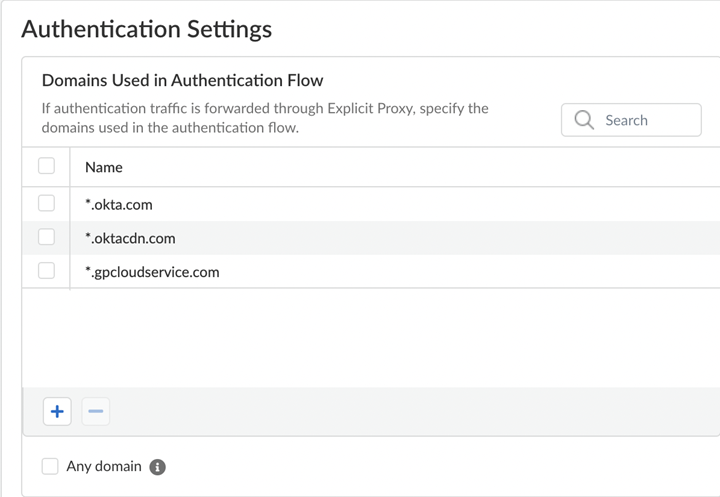This screenshot has height=497, width=720.
Task: Click the Any domain label text
Action: click(104, 466)
